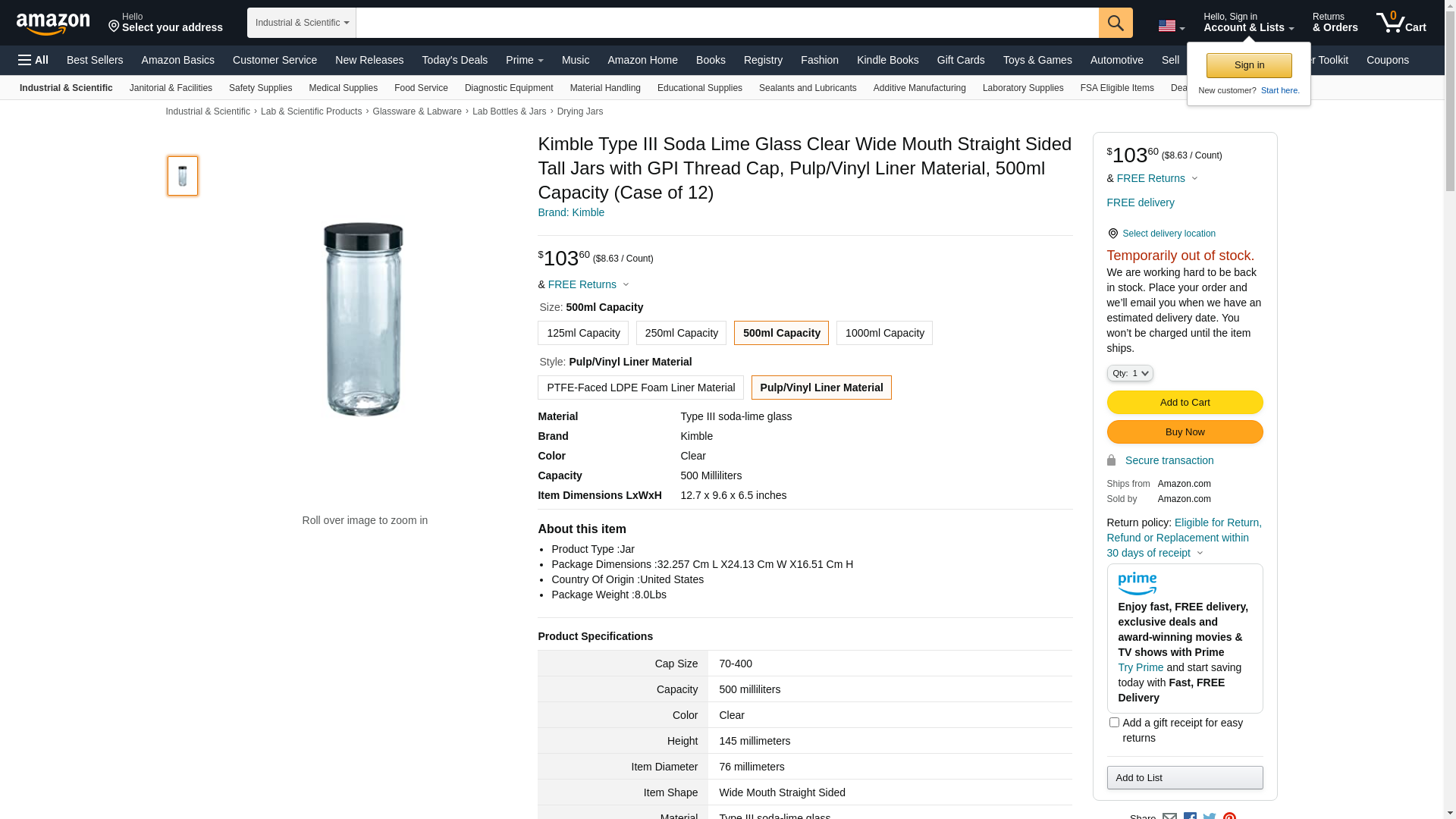This screenshot has width=1456, height=819.
Task: Expand the Add to List dropdown
Action: point(1185,777)
